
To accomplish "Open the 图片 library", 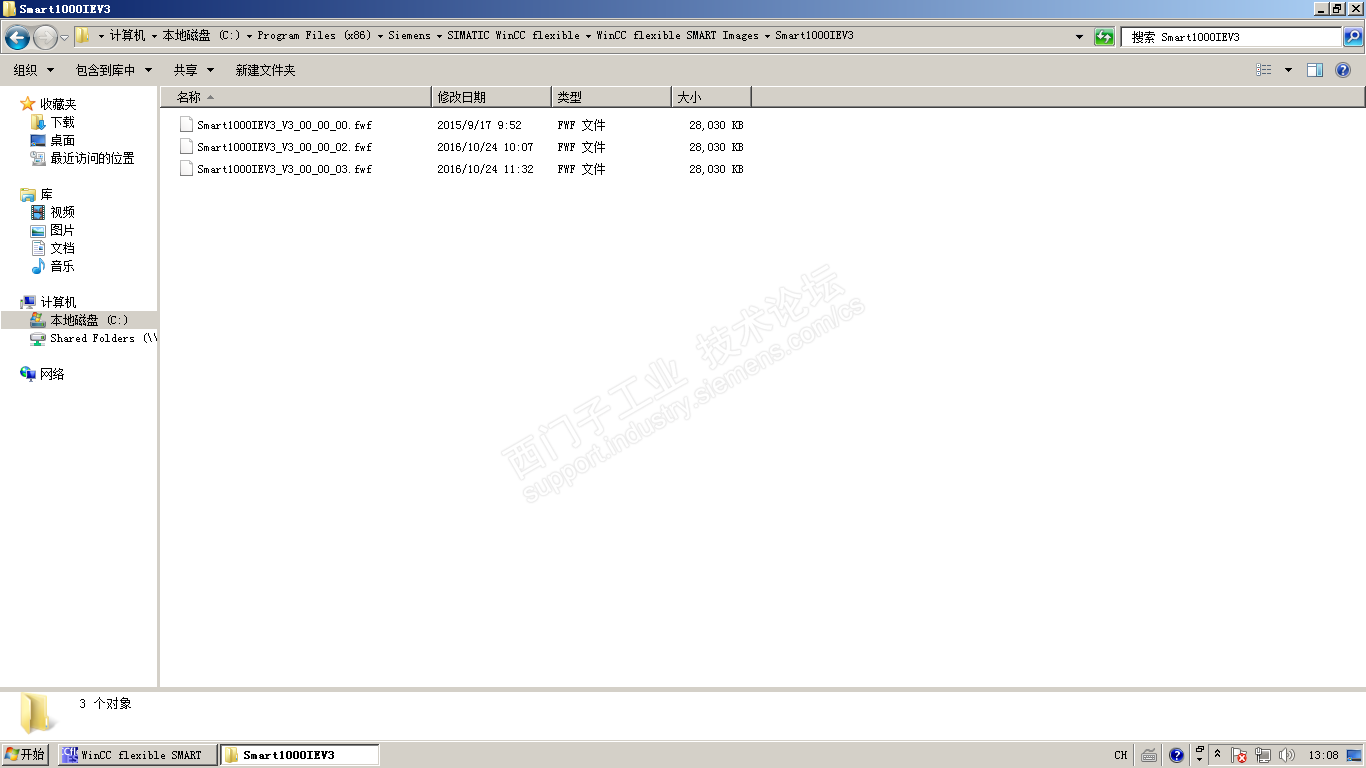I will (x=62, y=230).
